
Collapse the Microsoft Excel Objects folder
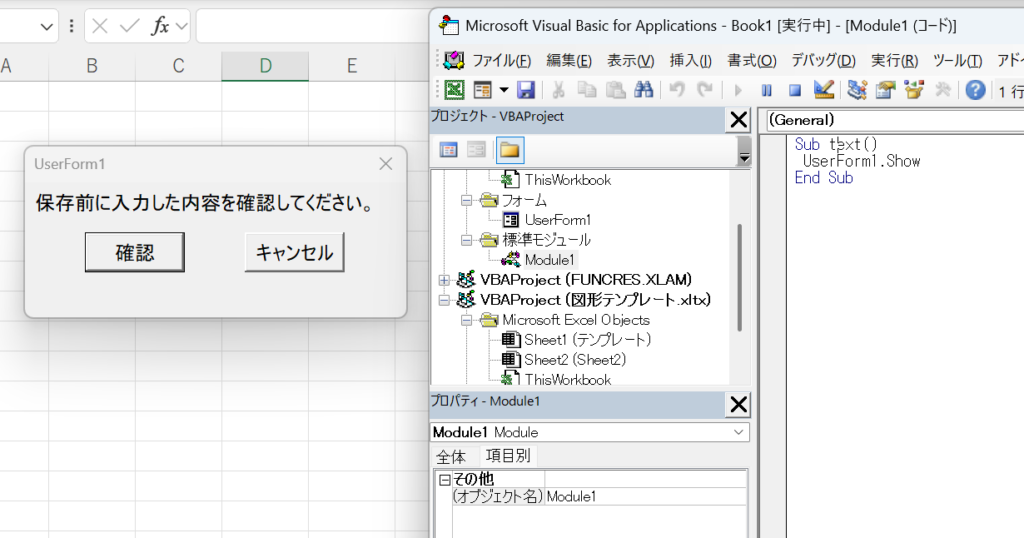tap(466, 321)
